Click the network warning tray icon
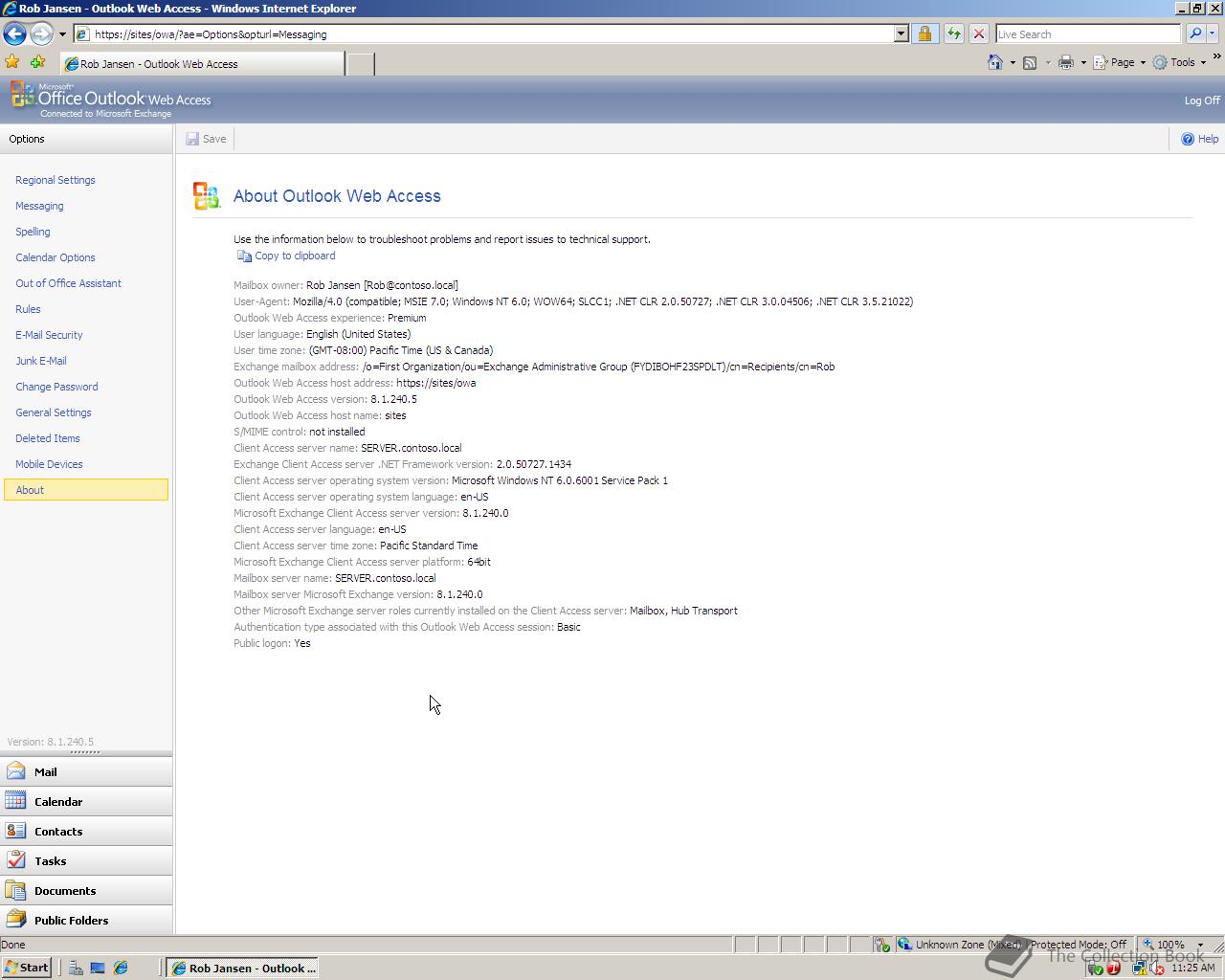Viewport: 1225px width, 980px height. pos(1140,969)
